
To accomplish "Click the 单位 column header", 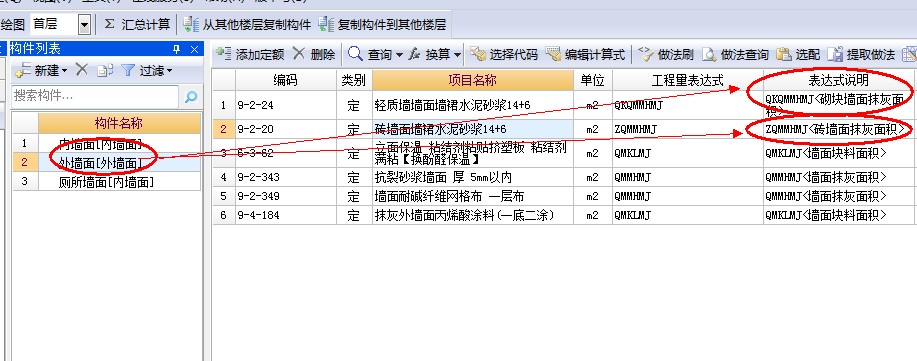I will tap(592, 80).
